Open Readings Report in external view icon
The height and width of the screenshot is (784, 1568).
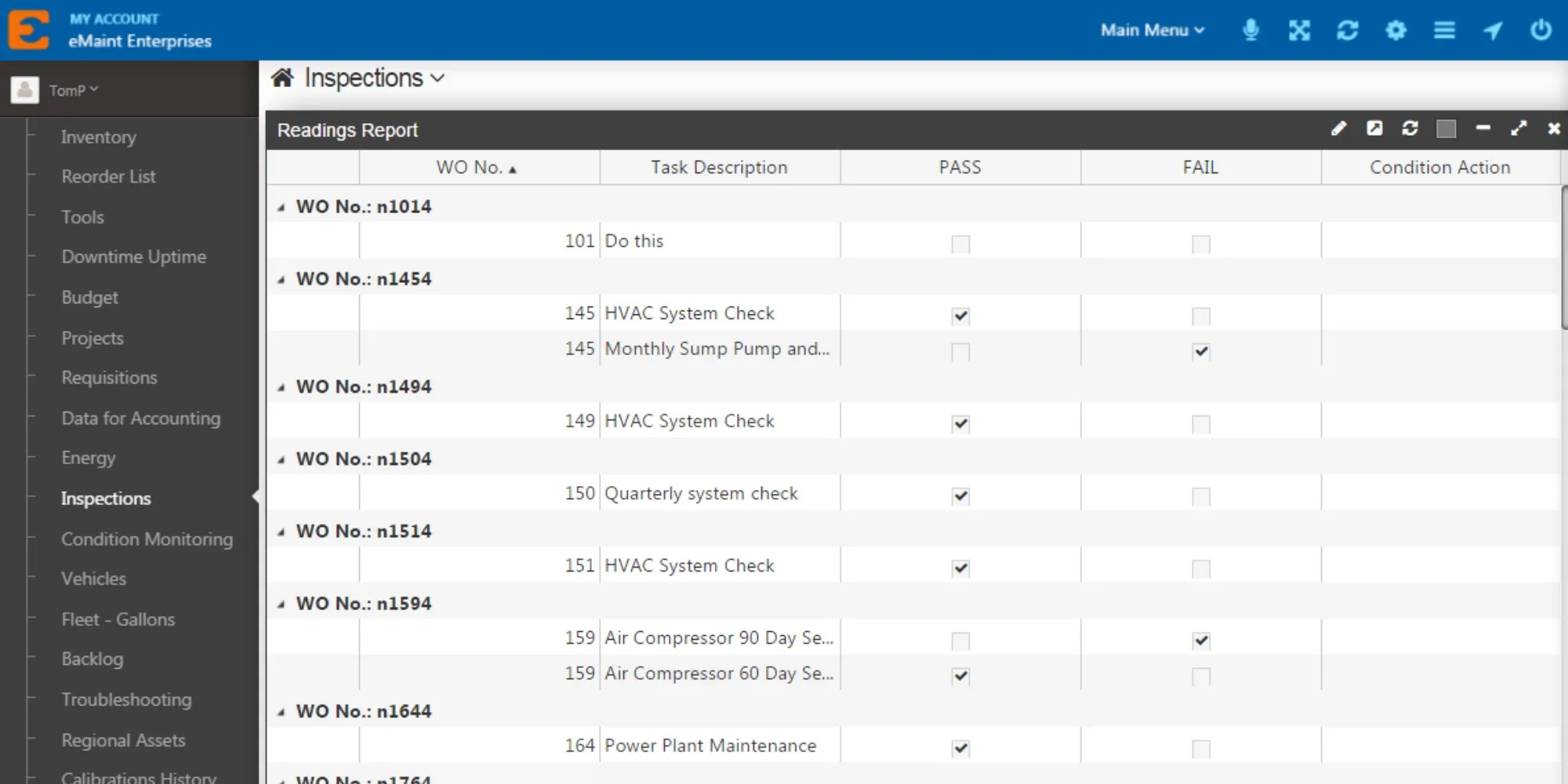click(x=1374, y=129)
